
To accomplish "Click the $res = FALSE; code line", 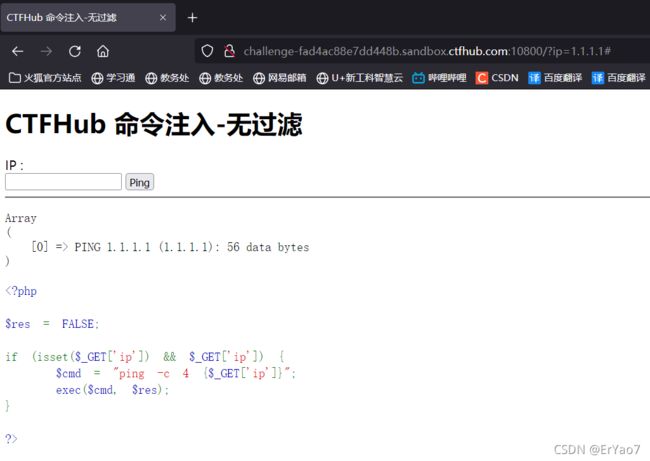I will pos(52,324).
